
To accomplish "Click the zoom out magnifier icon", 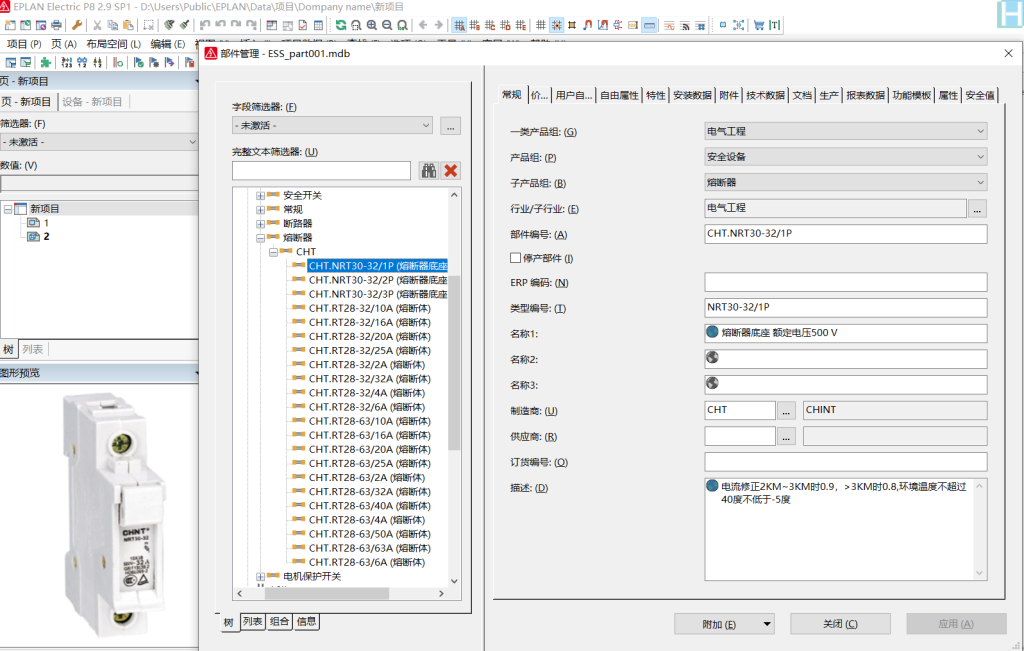I will click(387, 25).
